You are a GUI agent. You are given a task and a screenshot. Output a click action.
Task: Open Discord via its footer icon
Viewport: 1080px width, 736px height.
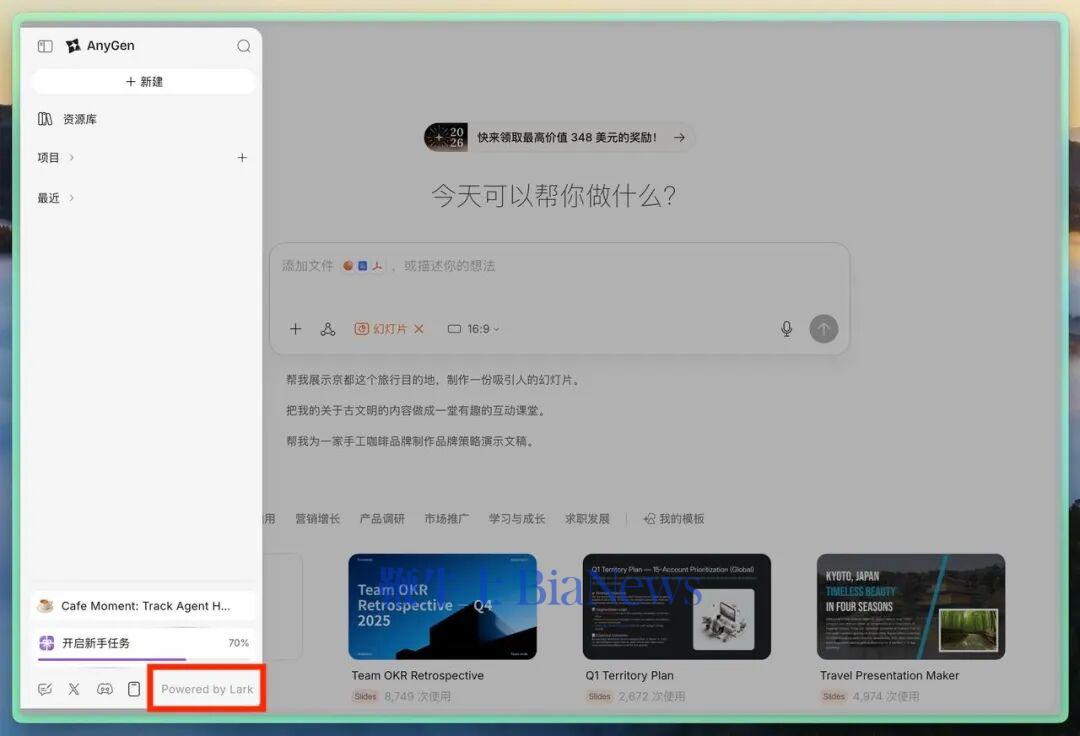104,689
